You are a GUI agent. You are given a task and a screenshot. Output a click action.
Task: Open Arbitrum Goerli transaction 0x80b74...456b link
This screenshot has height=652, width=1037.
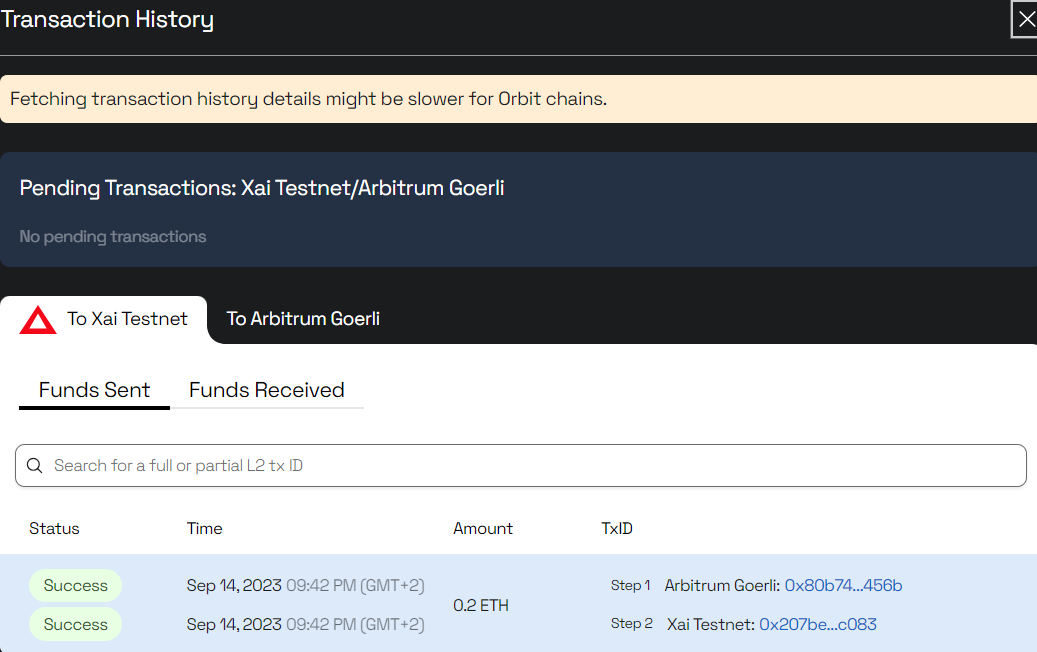[x=843, y=585]
